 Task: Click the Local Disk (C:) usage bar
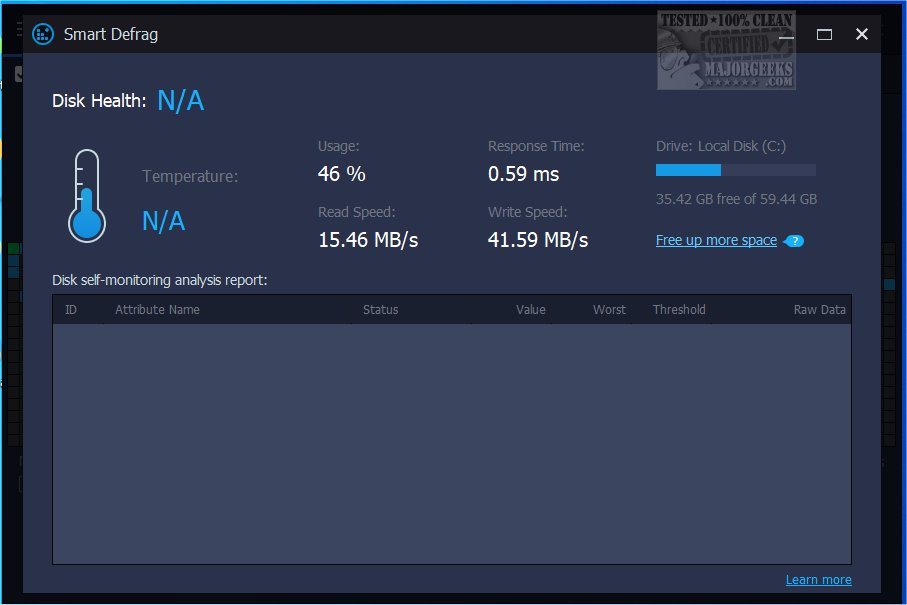736,170
